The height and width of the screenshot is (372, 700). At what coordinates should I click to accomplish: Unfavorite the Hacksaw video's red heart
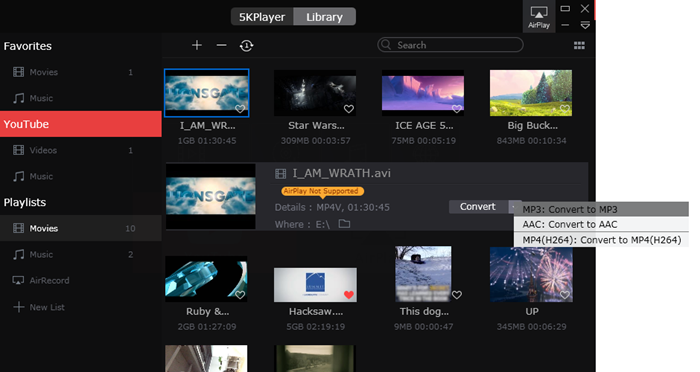349,295
